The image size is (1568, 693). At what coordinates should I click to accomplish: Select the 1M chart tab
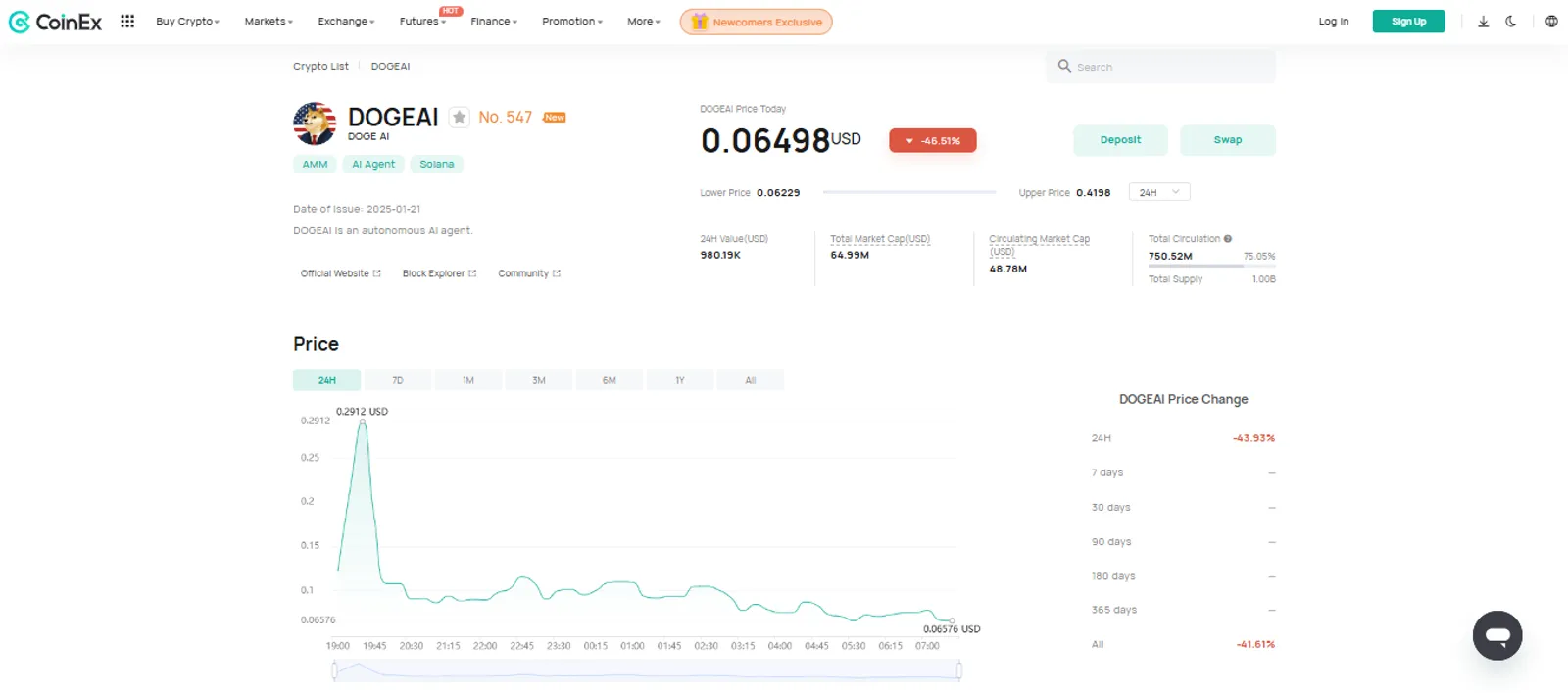pyautogui.click(x=467, y=380)
